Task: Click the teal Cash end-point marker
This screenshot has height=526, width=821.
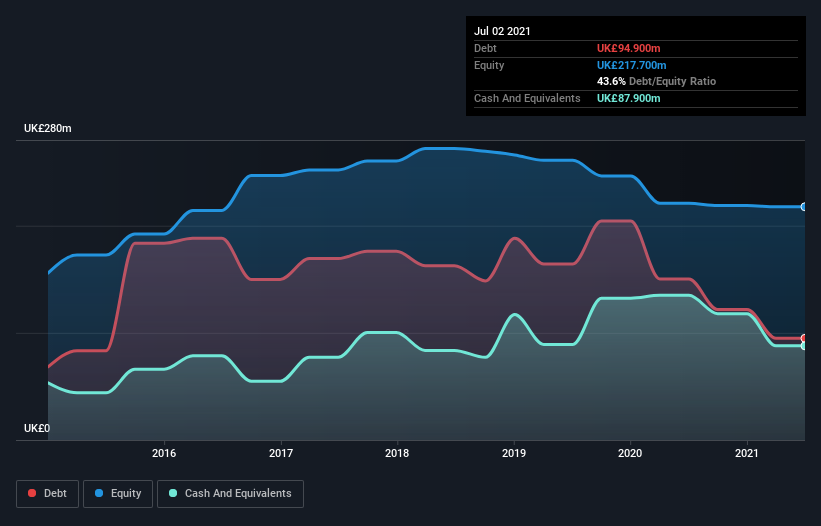Action: tap(804, 345)
